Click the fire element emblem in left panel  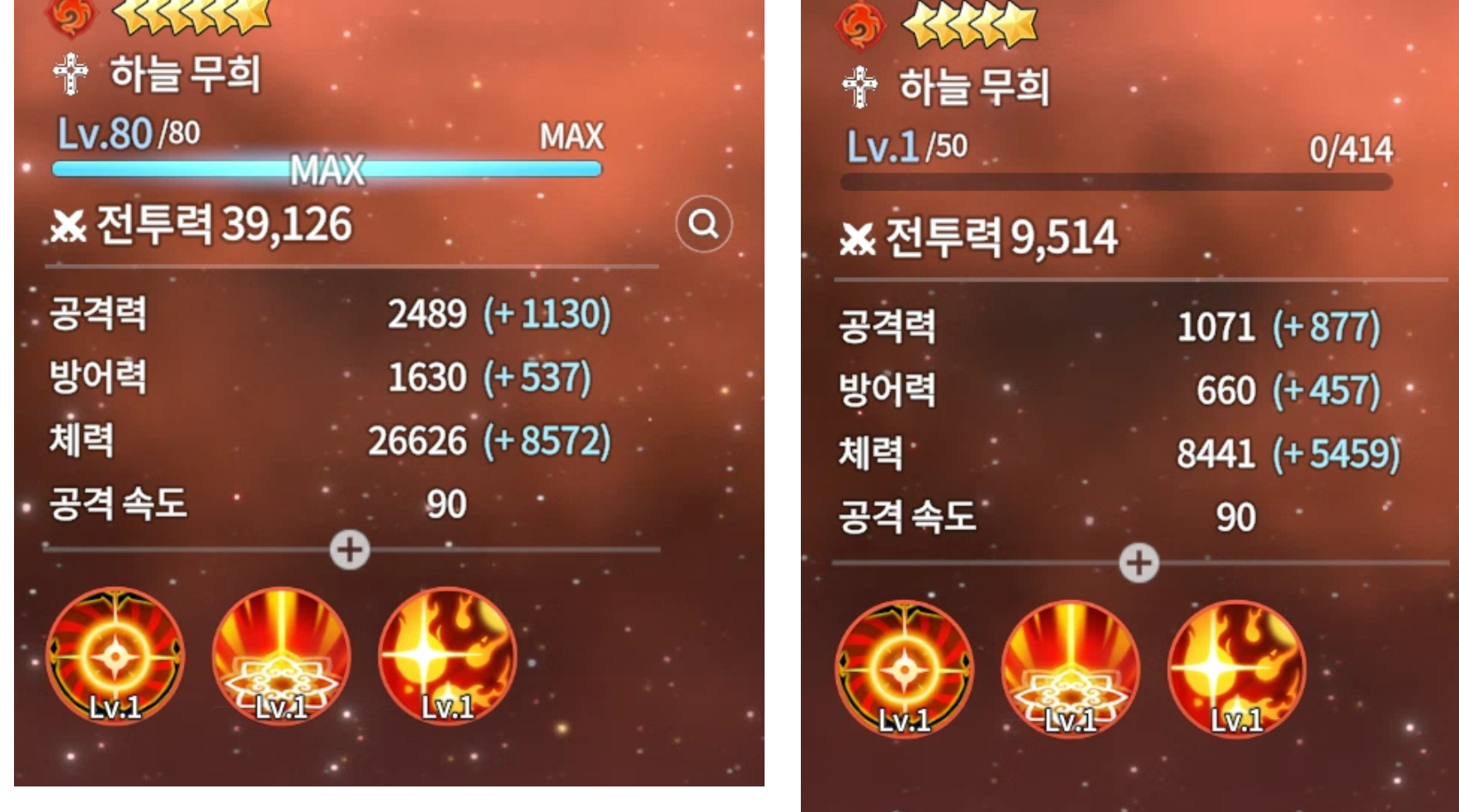tap(71, 16)
